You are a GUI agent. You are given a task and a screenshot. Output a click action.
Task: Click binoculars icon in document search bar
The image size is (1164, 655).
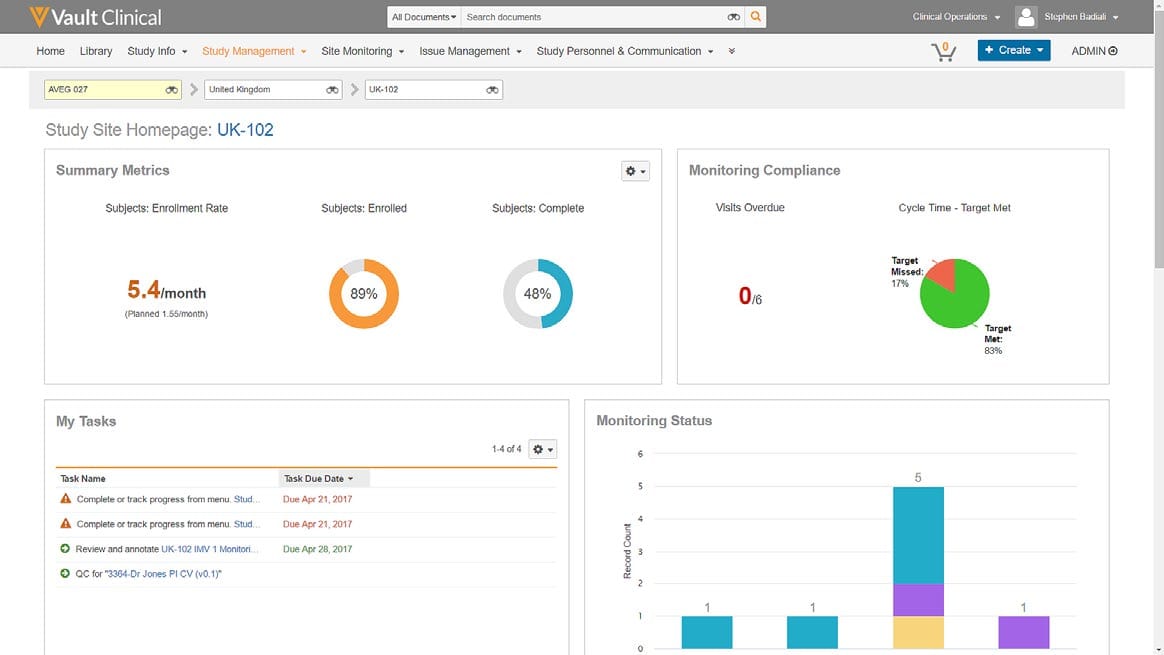click(733, 16)
